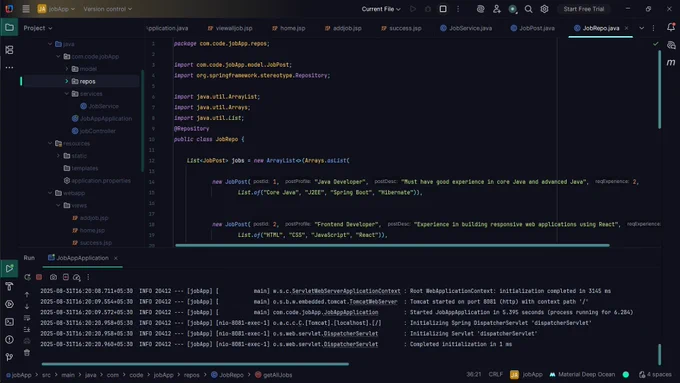Open editor tab options menu

click(654, 28)
